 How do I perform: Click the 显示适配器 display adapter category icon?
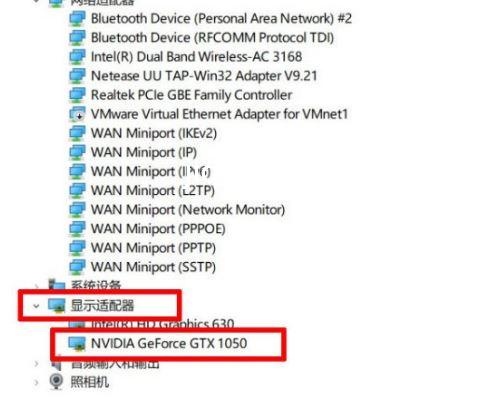pos(57,305)
